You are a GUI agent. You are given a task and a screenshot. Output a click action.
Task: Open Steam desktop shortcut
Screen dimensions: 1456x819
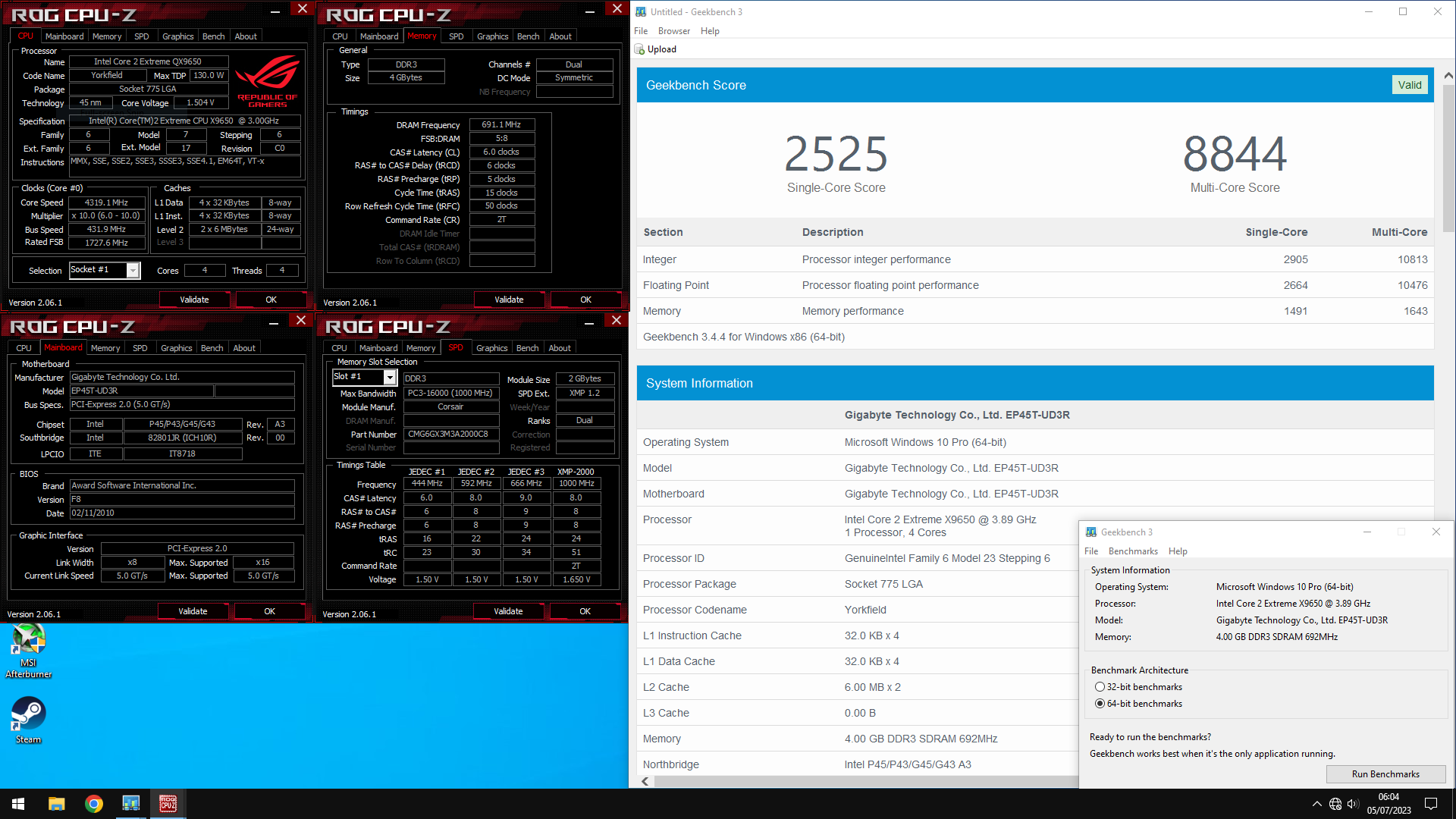coord(29,720)
